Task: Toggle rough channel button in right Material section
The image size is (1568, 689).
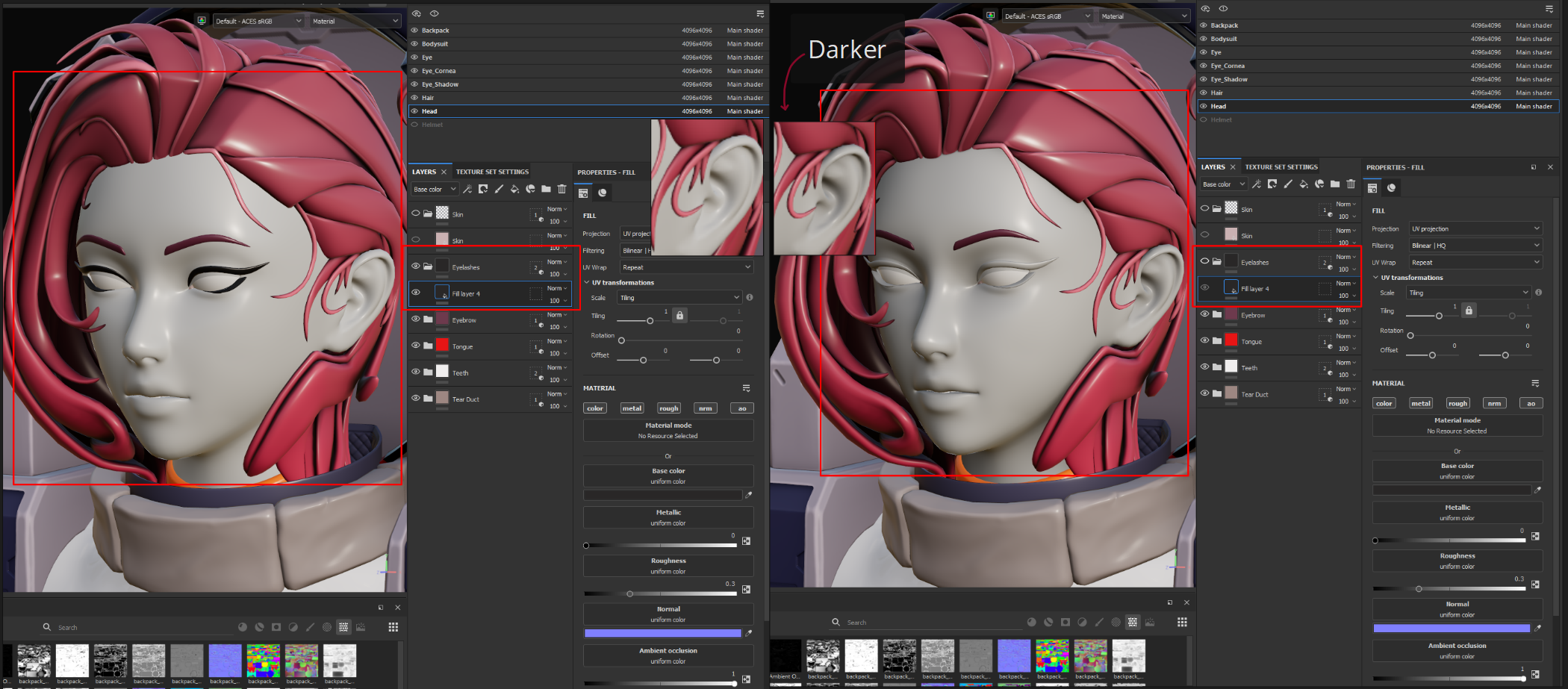Action: click(x=1457, y=403)
